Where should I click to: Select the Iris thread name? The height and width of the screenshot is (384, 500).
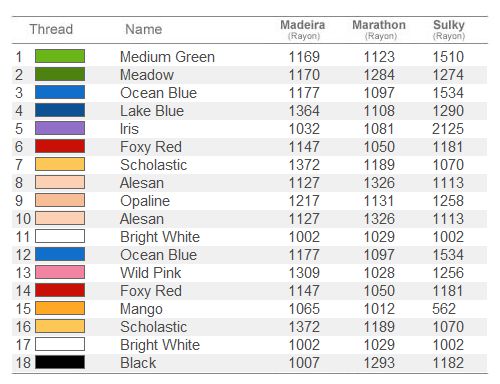(129, 129)
